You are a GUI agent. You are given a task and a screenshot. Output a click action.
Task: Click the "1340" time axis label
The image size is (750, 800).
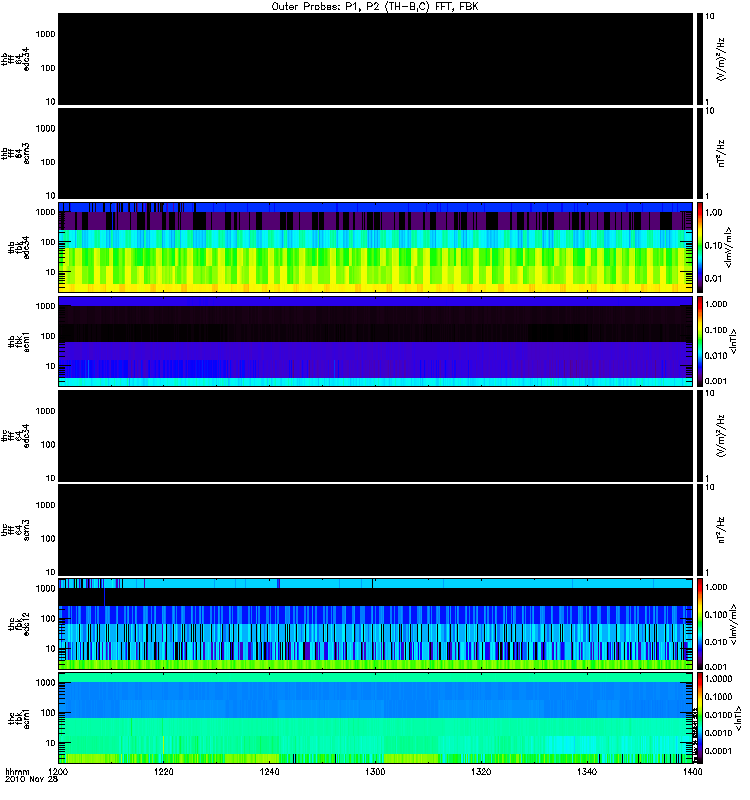click(x=587, y=771)
